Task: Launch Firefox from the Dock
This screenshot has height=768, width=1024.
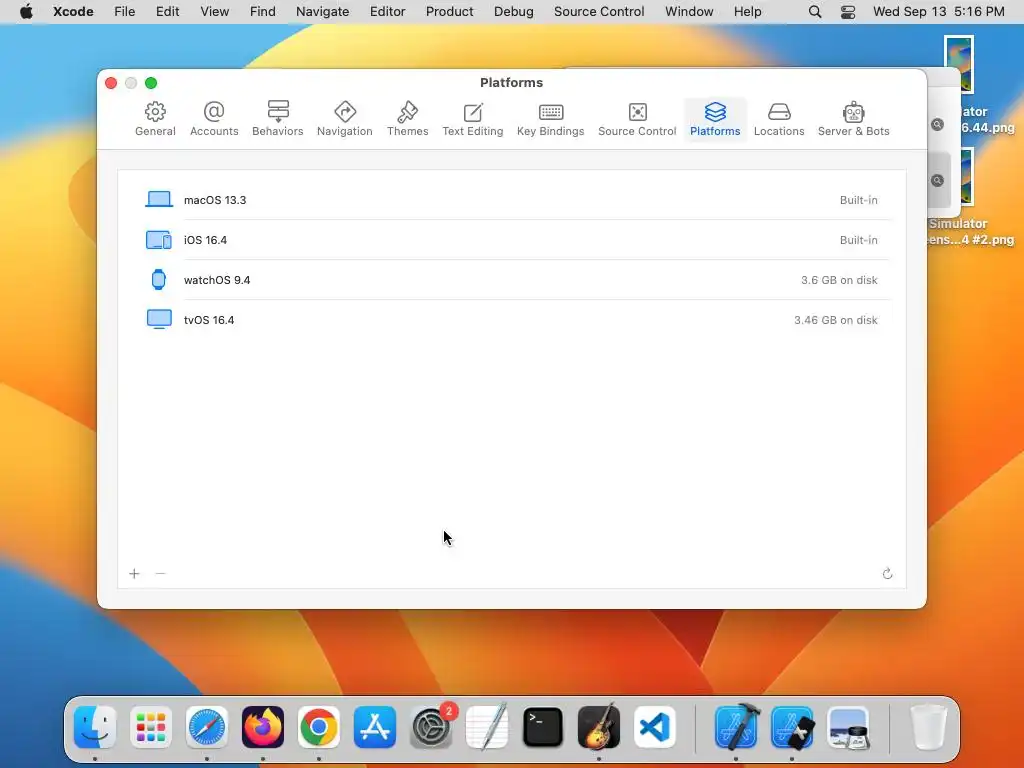Action: coord(263,727)
